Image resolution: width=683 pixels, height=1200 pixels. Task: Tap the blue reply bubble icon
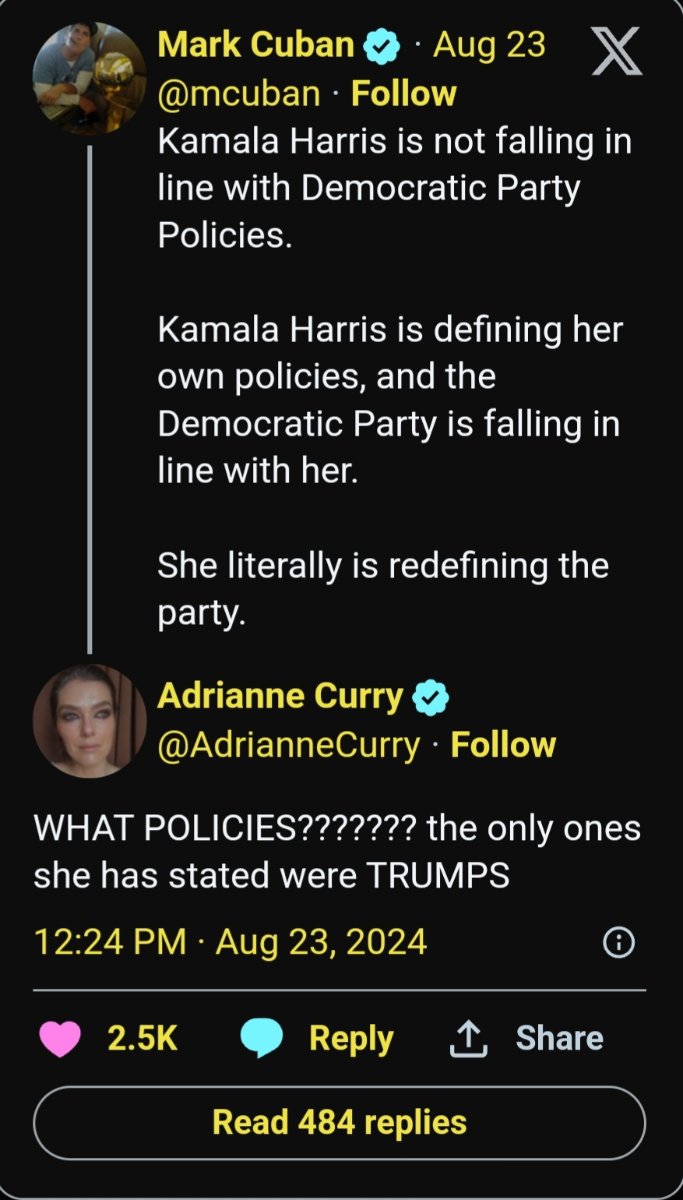pos(263,1039)
